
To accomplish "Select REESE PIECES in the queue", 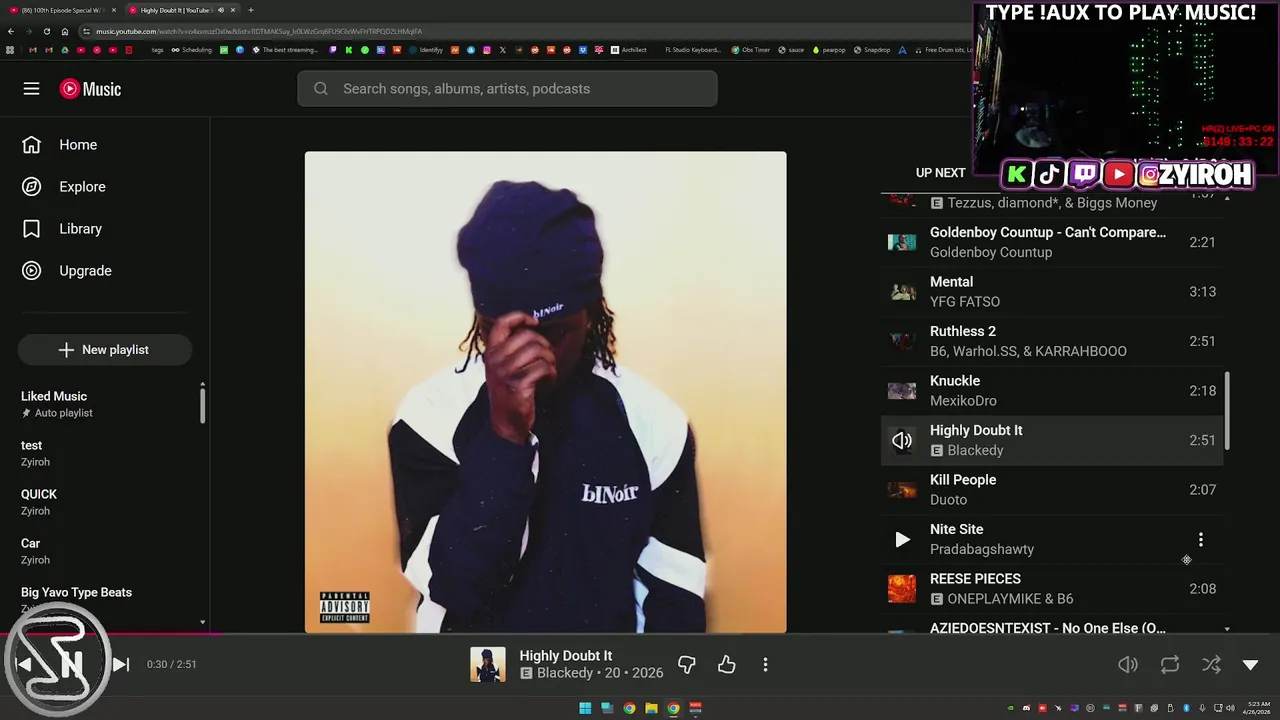I will 1052,589.
